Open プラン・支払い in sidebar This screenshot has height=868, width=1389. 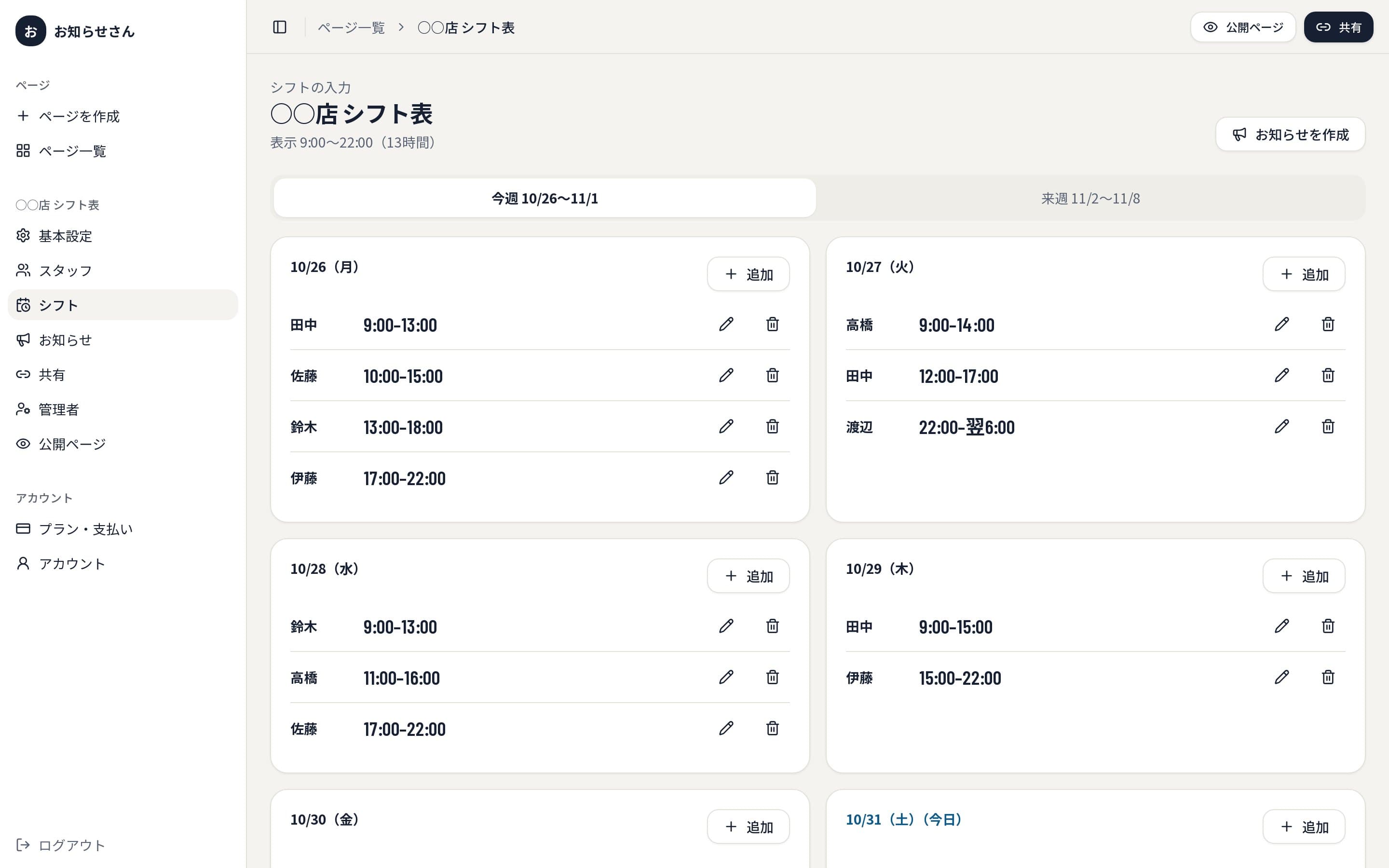123,529
